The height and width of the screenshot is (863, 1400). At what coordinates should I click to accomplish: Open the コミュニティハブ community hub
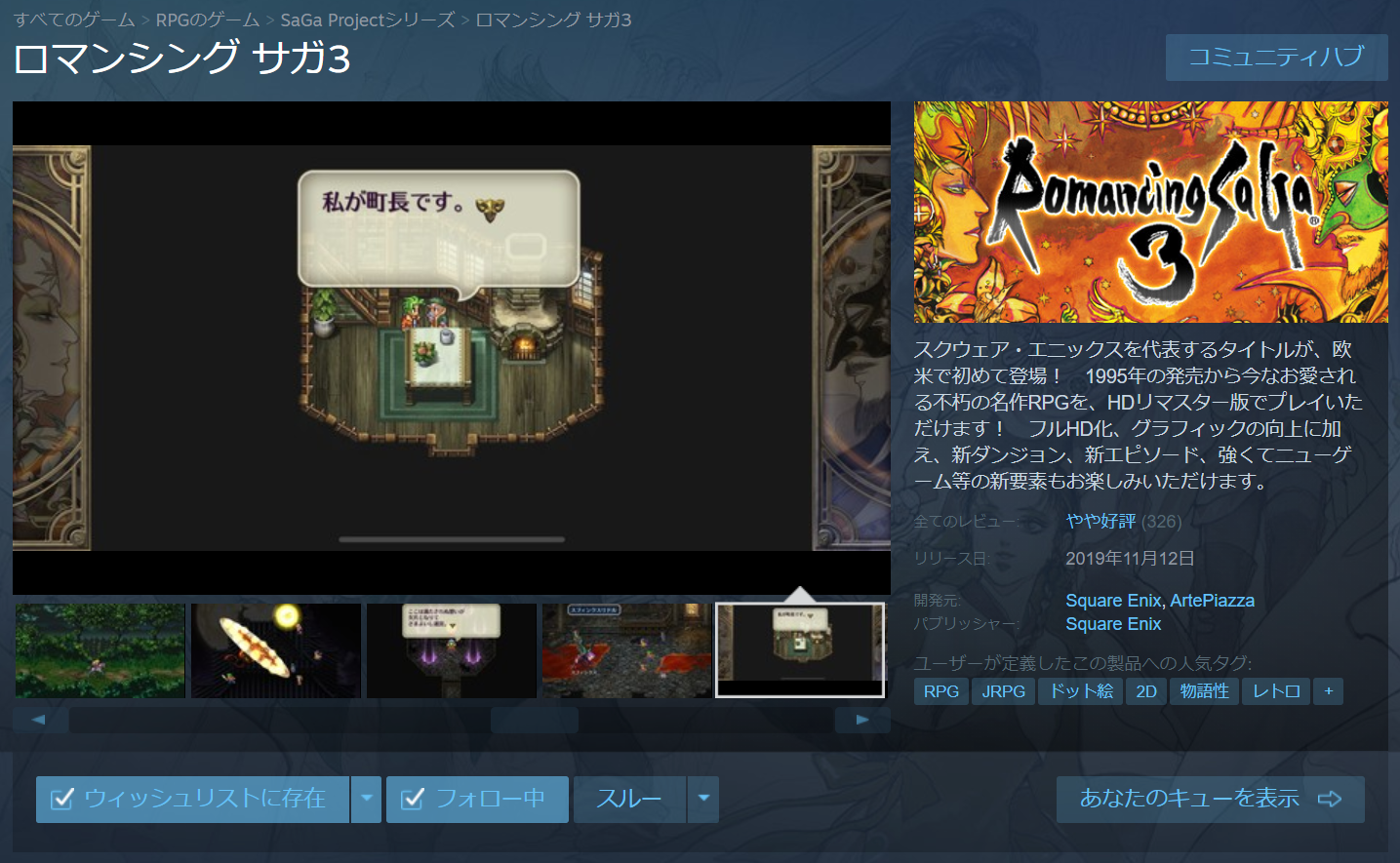(1276, 58)
